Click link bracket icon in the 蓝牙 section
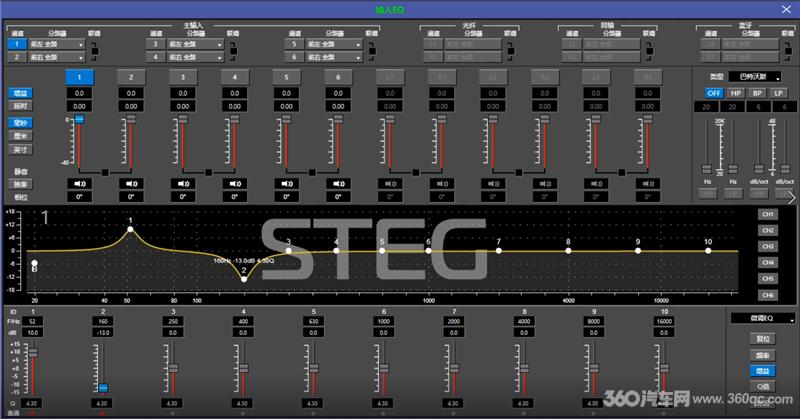The width and height of the screenshot is (800, 419). (x=788, y=51)
